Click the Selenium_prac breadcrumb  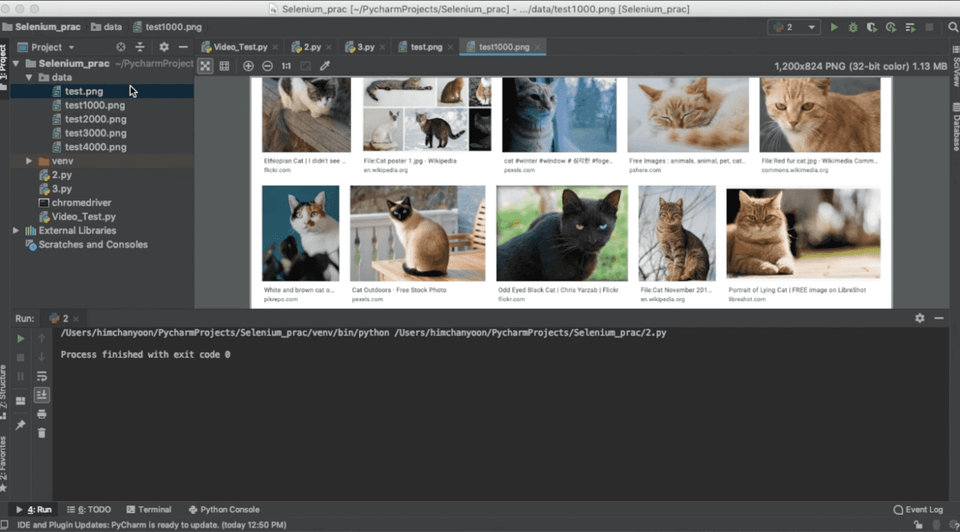click(x=42, y=27)
